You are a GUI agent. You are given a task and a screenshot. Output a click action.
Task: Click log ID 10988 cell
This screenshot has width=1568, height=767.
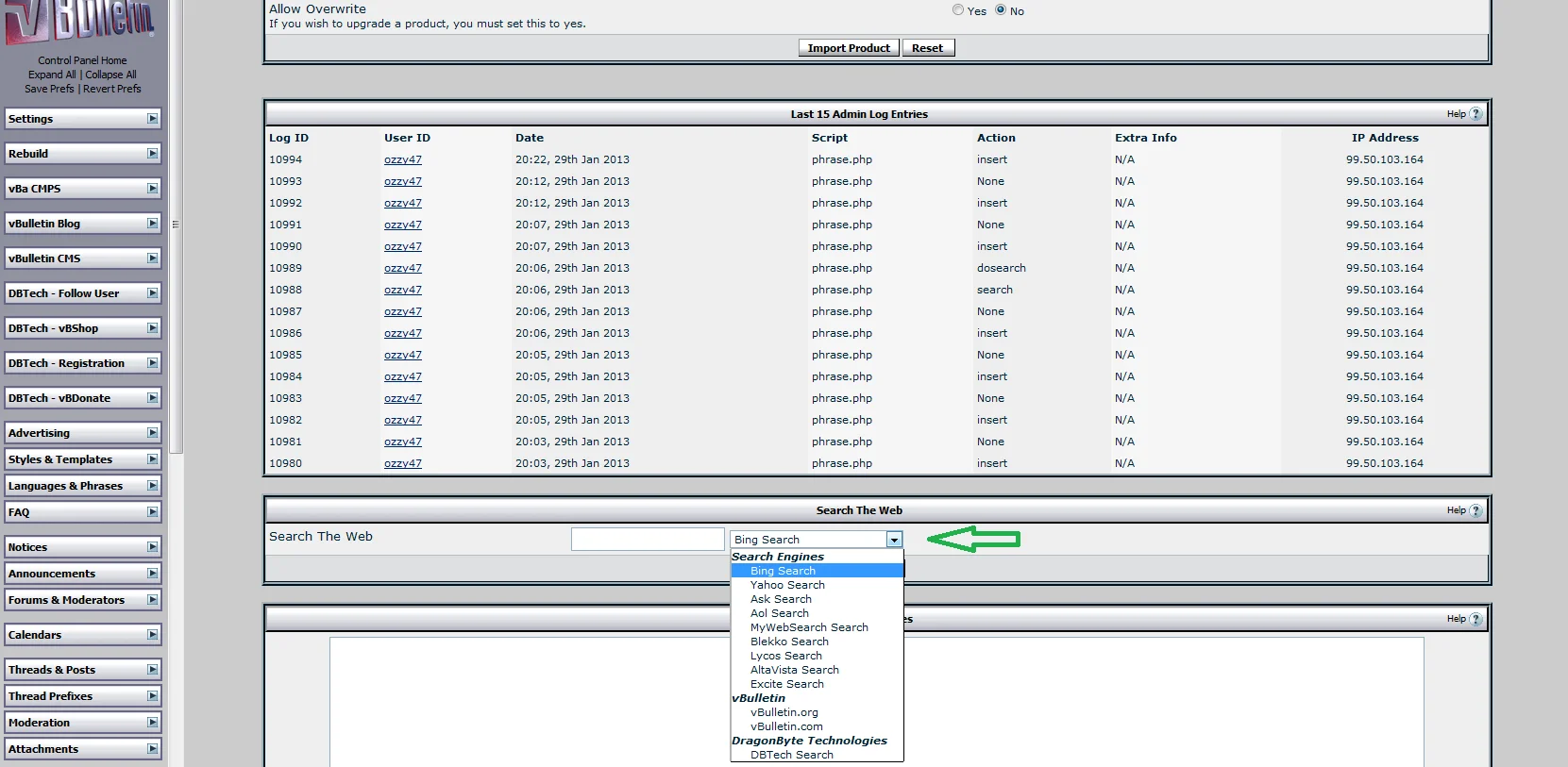pyautogui.click(x=286, y=290)
